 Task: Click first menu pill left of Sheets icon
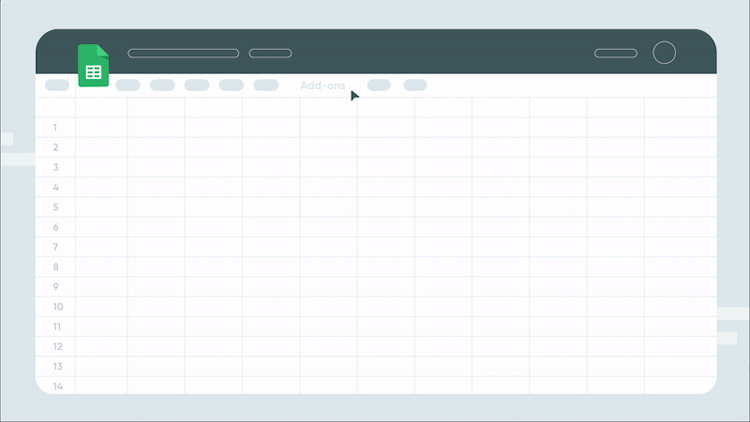point(57,85)
